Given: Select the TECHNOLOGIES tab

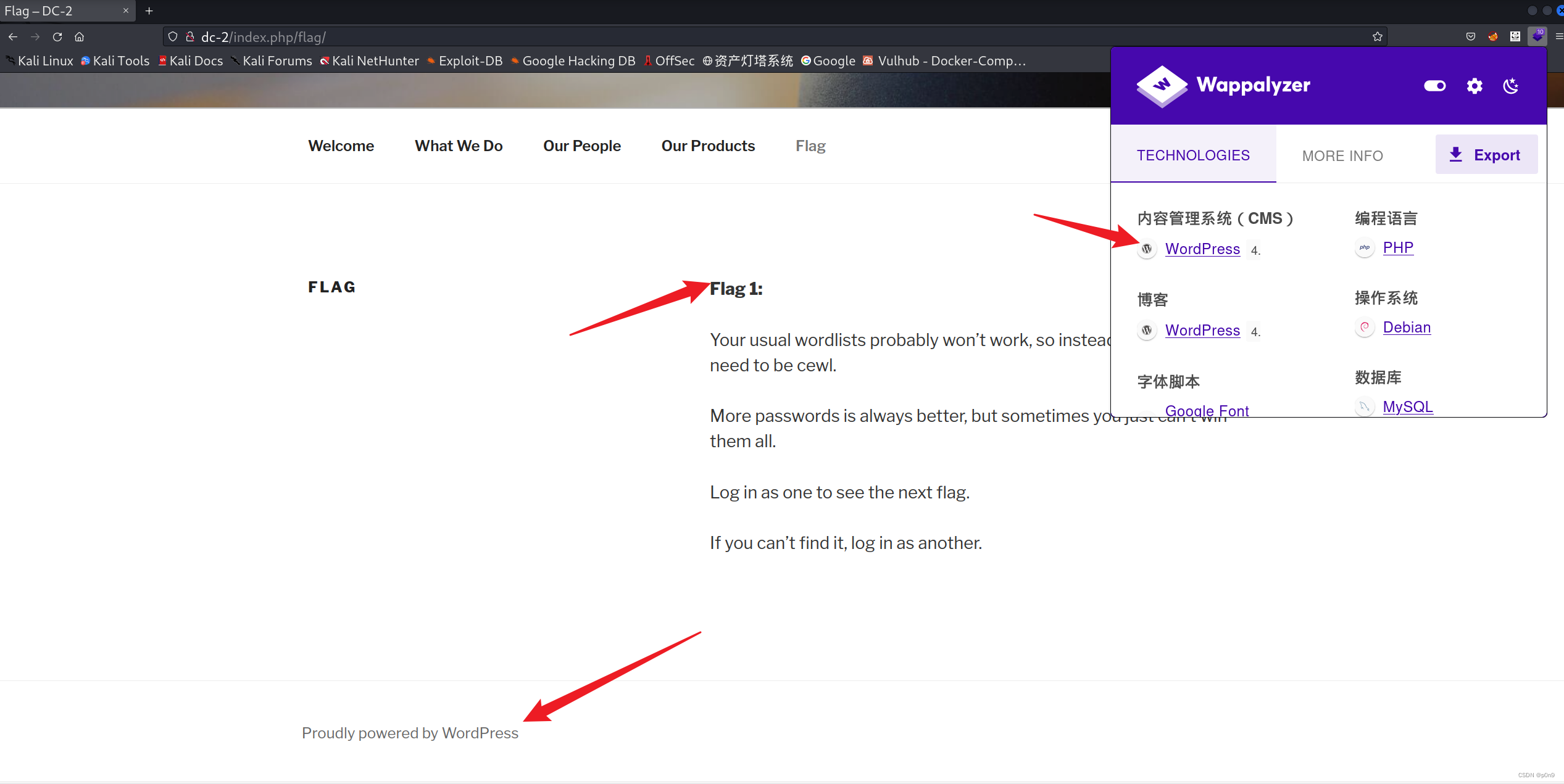Looking at the screenshot, I should [x=1193, y=155].
